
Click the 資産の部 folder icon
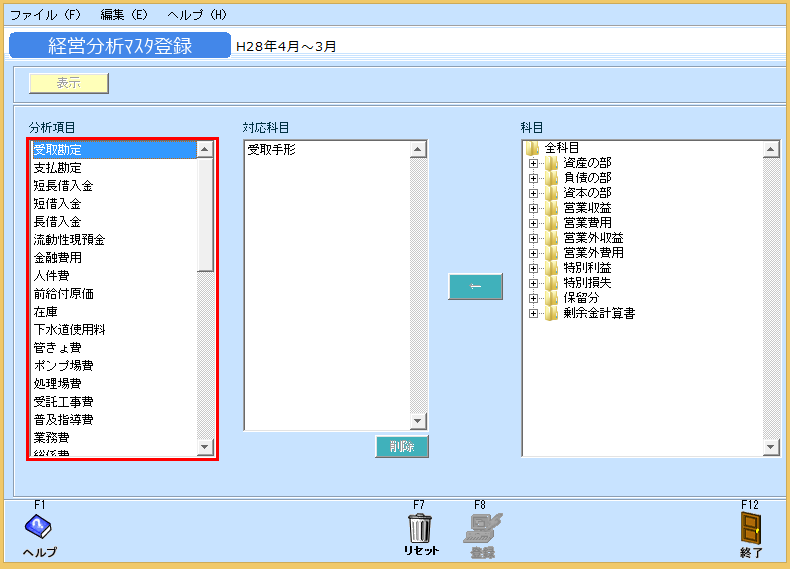click(x=551, y=163)
